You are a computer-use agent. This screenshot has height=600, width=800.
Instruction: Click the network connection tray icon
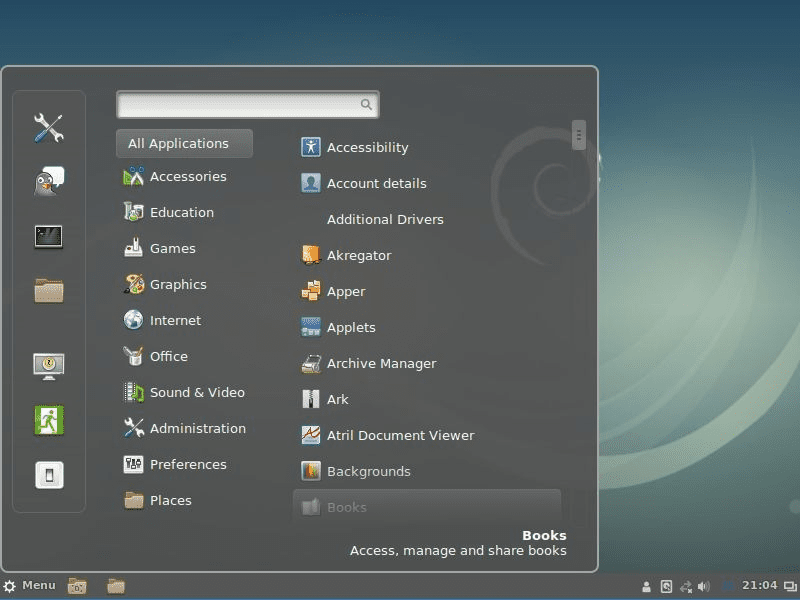click(x=686, y=587)
